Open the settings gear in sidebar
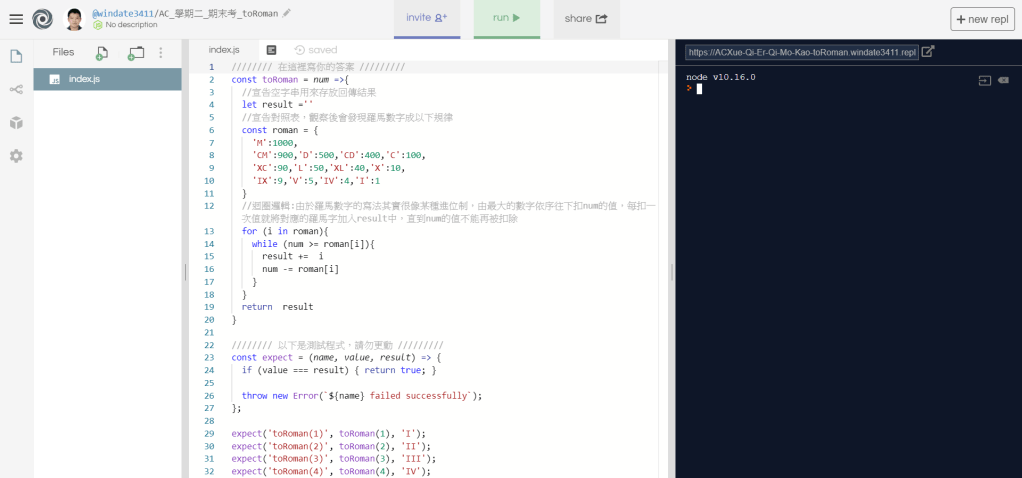The width and height of the screenshot is (1022, 478). (16, 156)
